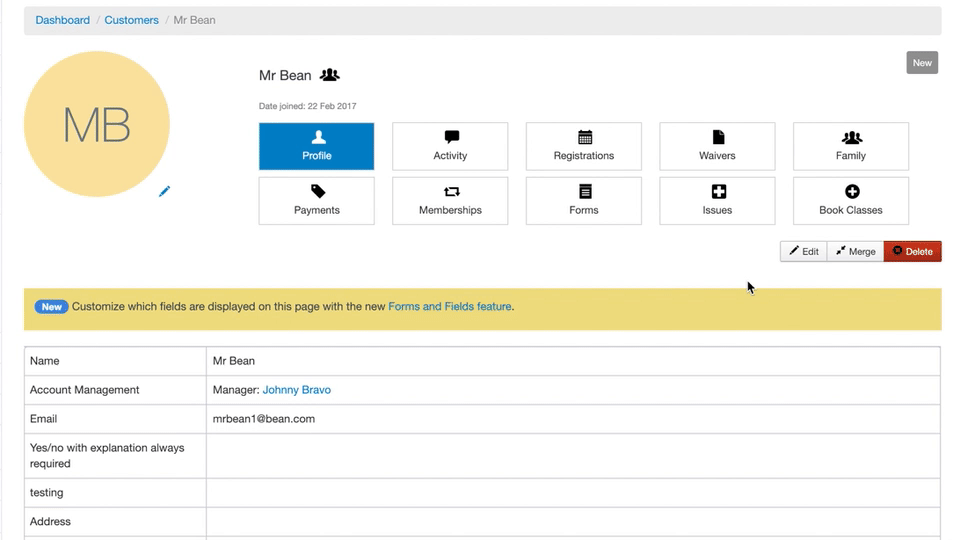Image resolution: width=960 pixels, height=540 pixels.
Task: Open the Issues tab
Action: click(x=717, y=201)
